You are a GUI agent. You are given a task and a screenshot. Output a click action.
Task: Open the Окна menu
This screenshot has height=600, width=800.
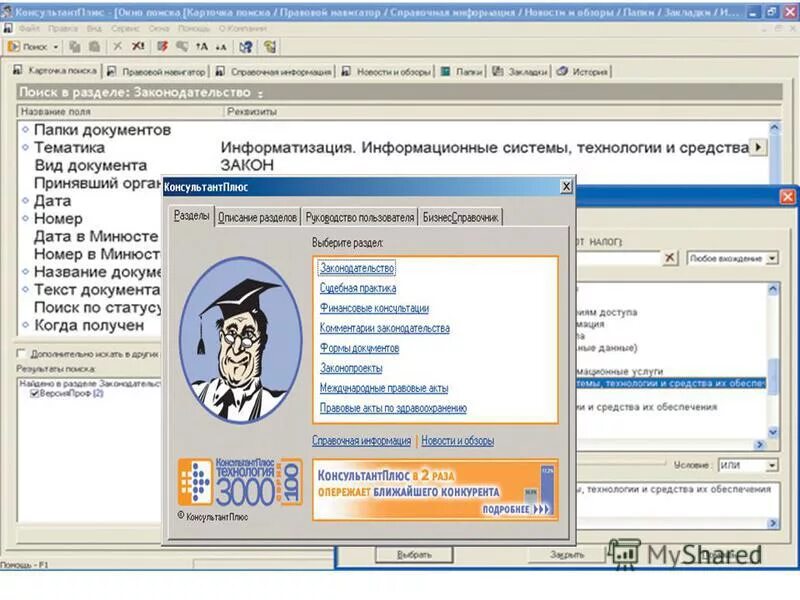[159, 29]
